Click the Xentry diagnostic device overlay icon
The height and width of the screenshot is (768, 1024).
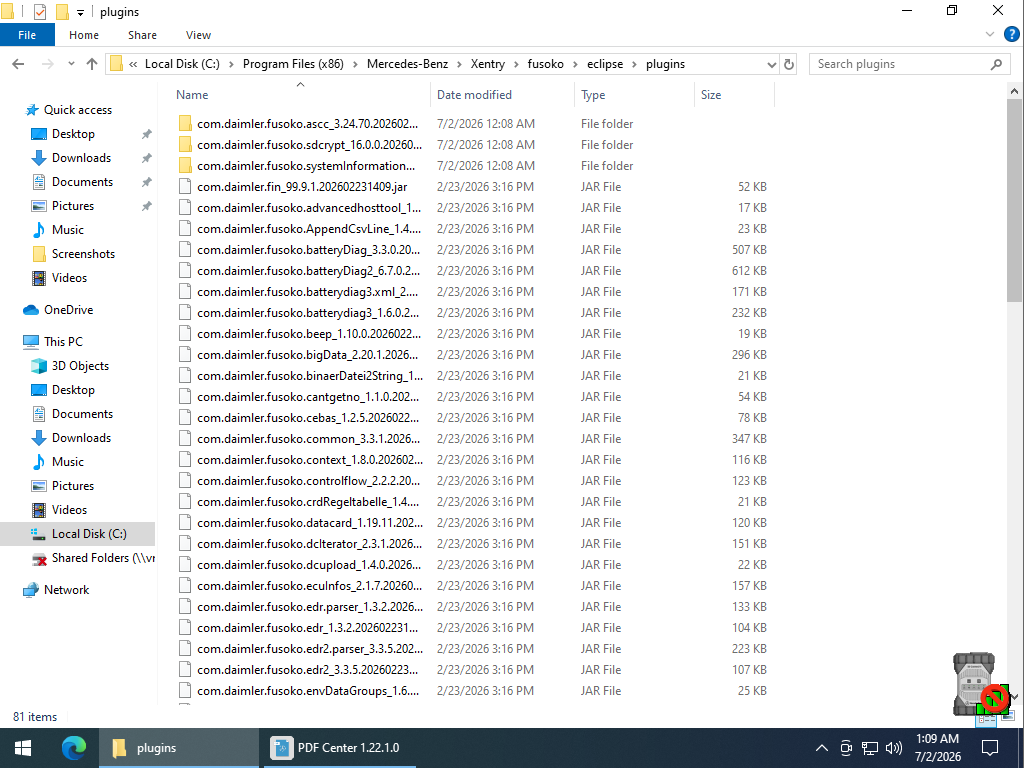(x=980, y=684)
